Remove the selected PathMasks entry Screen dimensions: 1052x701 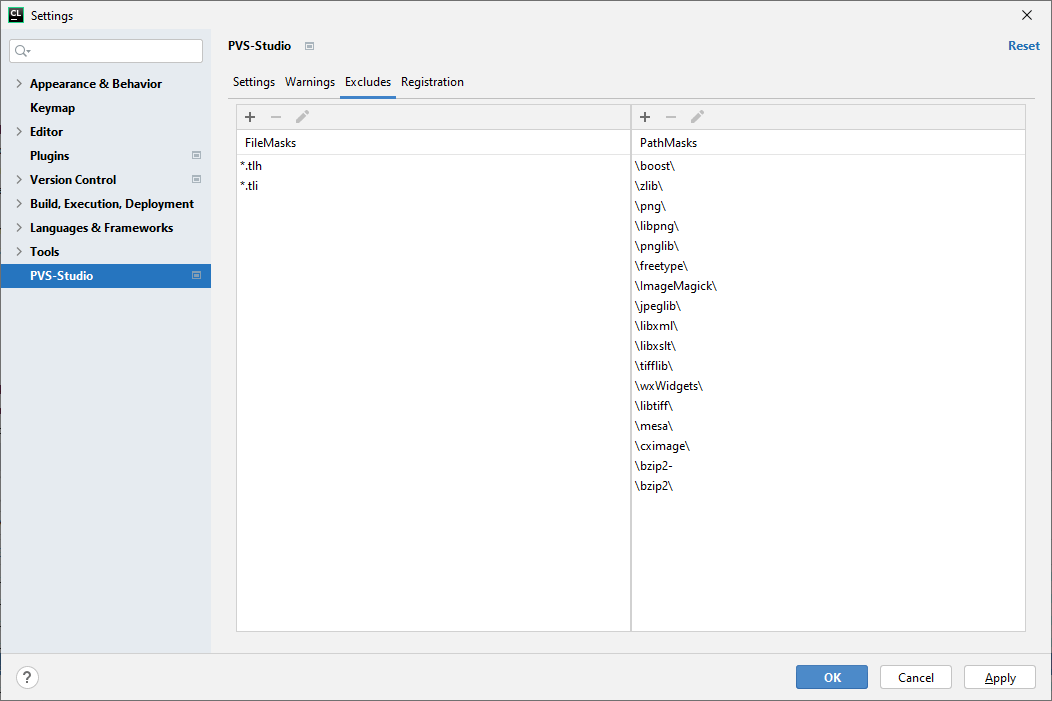pos(671,117)
